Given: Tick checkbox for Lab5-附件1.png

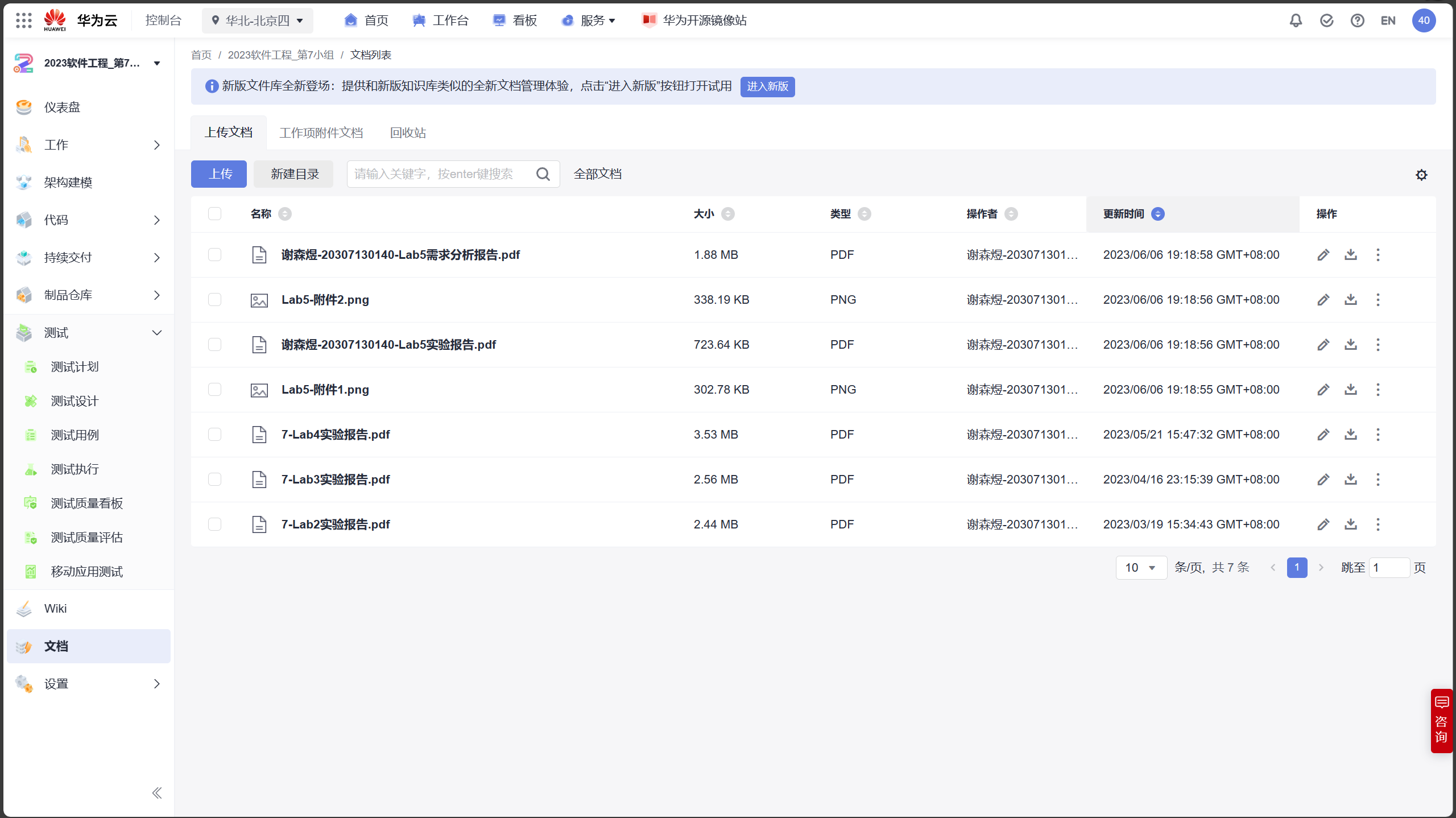Looking at the screenshot, I should (214, 390).
